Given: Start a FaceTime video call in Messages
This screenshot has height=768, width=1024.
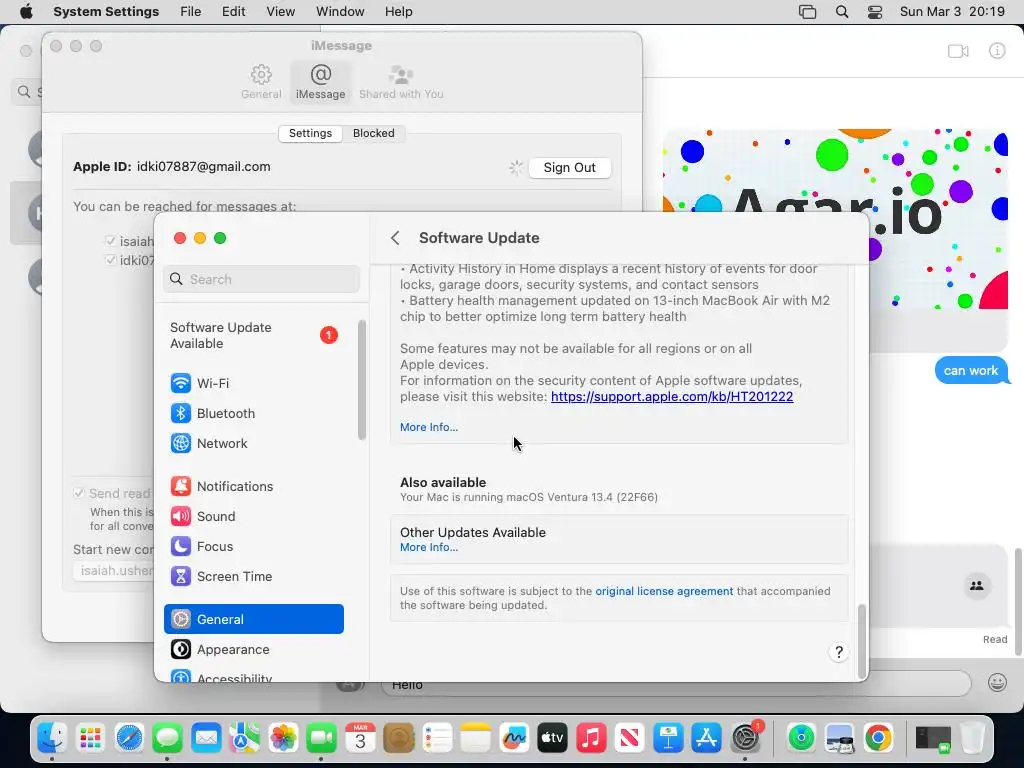Looking at the screenshot, I should pyautogui.click(x=958, y=51).
